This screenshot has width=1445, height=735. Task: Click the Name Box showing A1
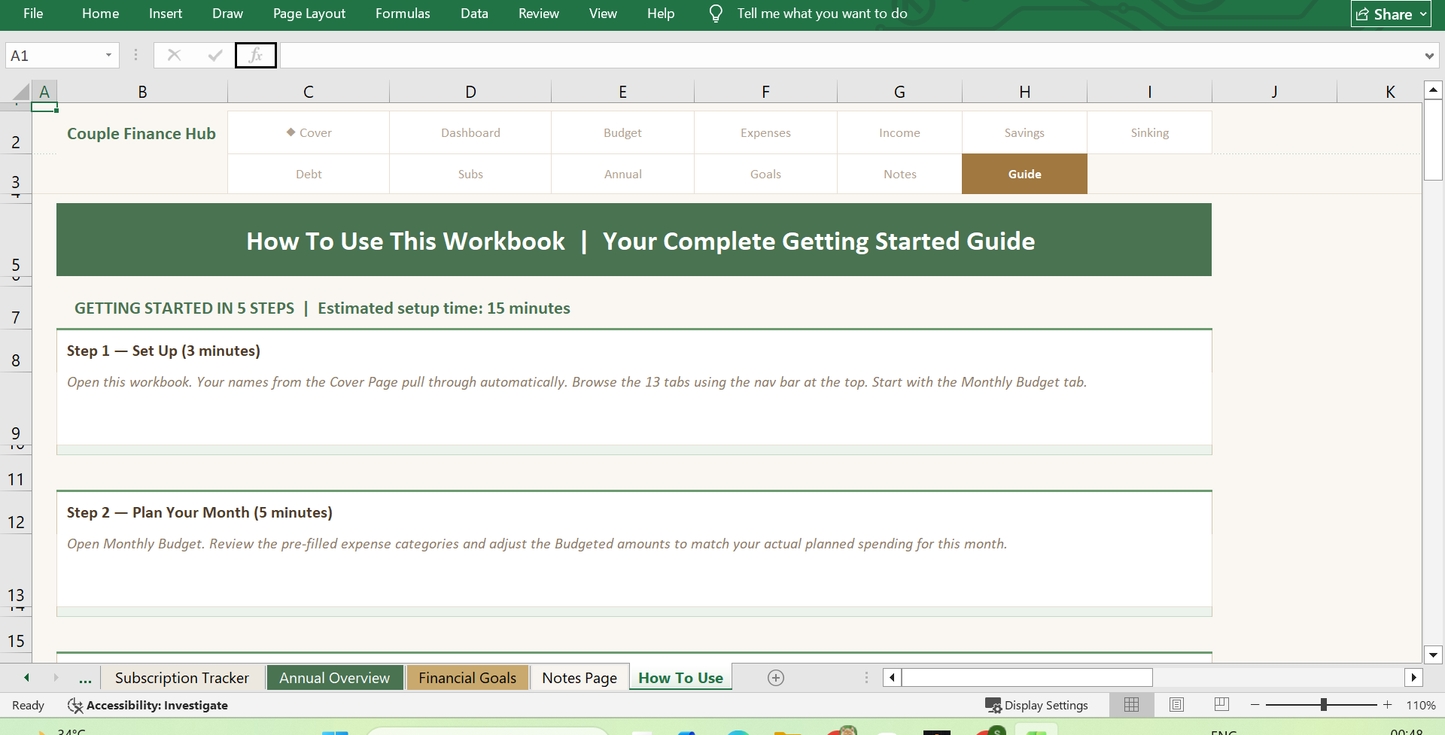[54, 56]
